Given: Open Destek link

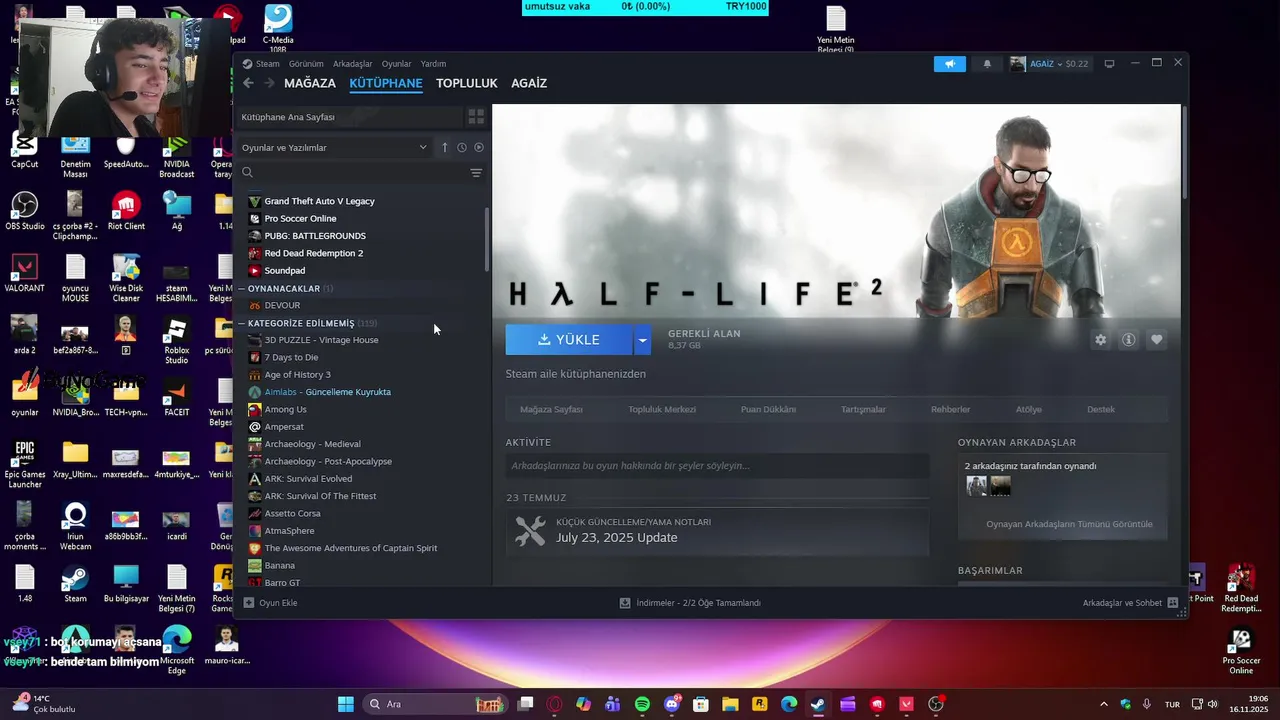Looking at the screenshot, I should pos(1101,409).
